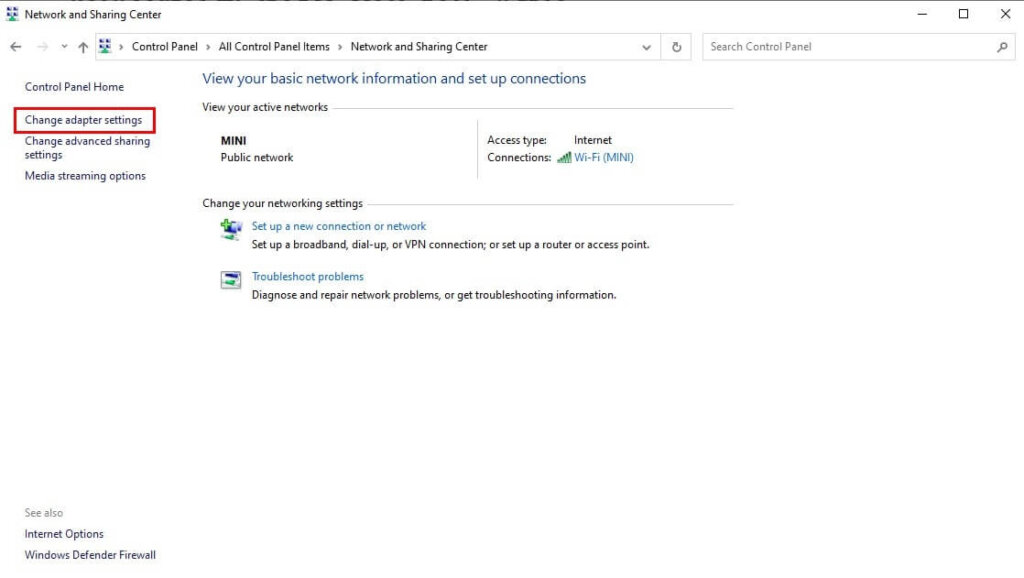
Task: Open Windows Defender Firewall
Action: tap(90, 554)
